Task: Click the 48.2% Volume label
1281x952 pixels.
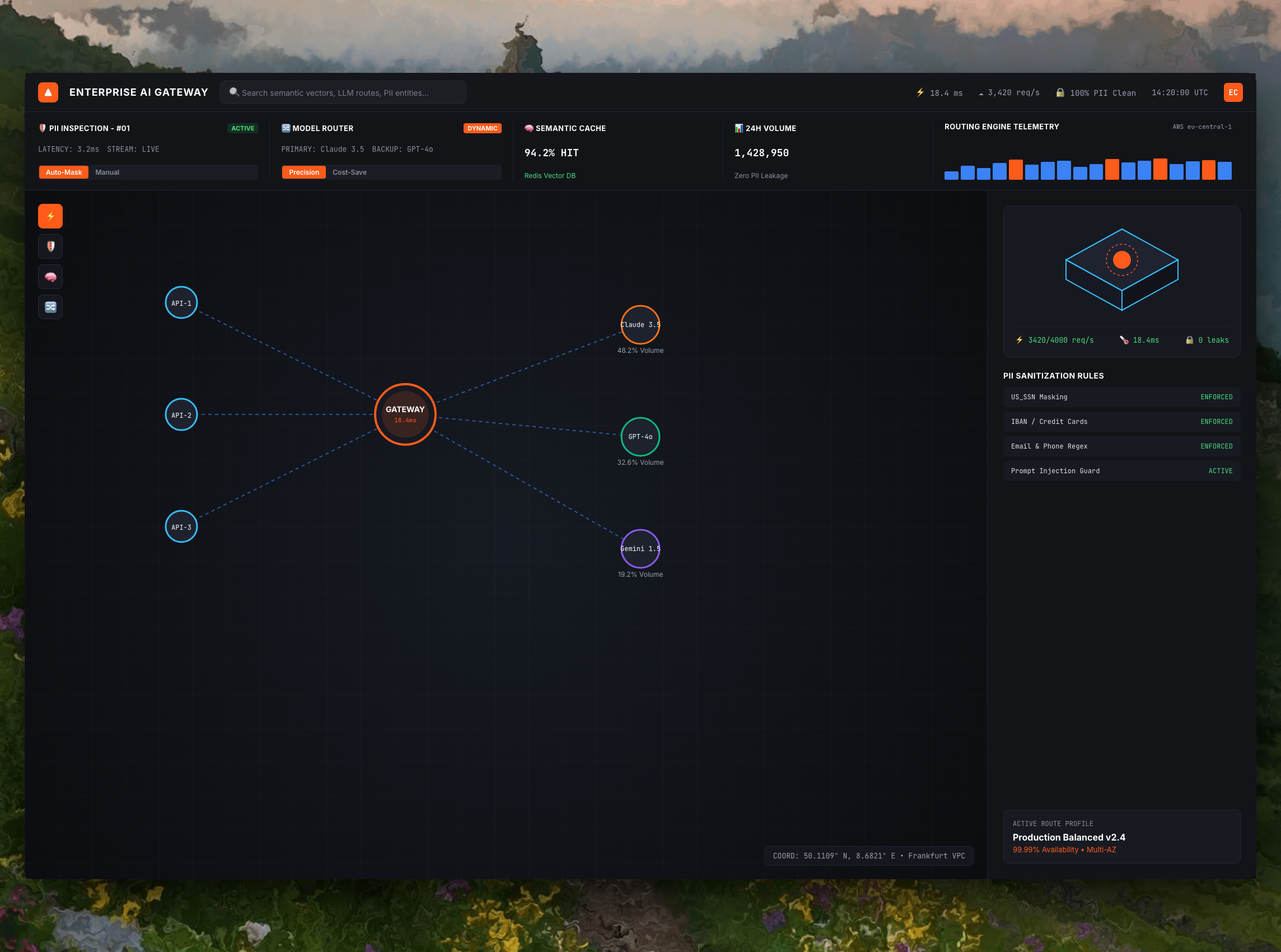Action: (640, 351)
